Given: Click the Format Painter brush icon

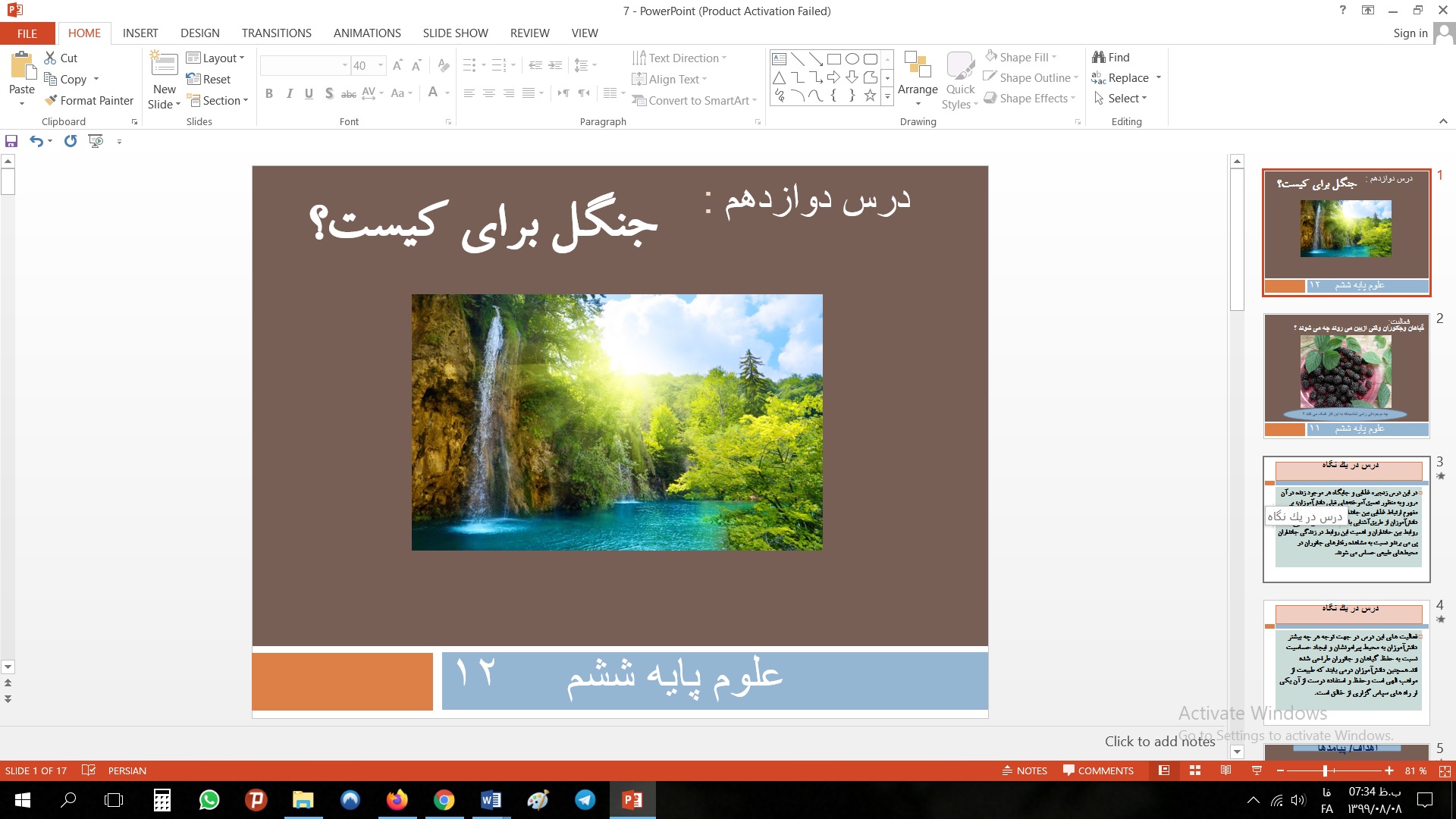Looking at the screenshot, I should [x=51, y=100].
